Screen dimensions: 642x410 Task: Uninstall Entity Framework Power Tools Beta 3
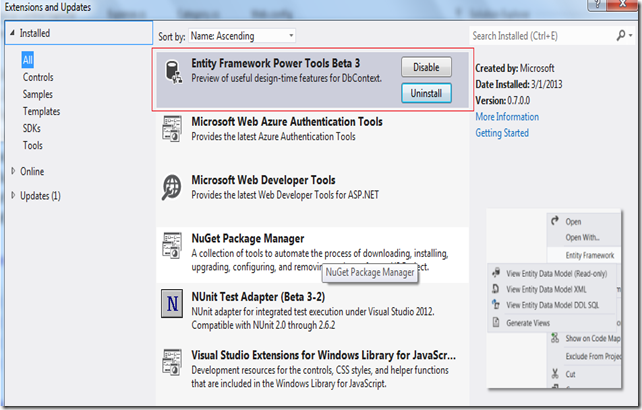click(426, 93)
